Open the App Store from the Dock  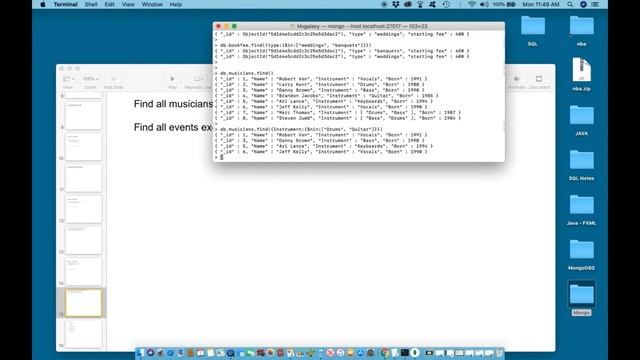[x=360, y=353]
